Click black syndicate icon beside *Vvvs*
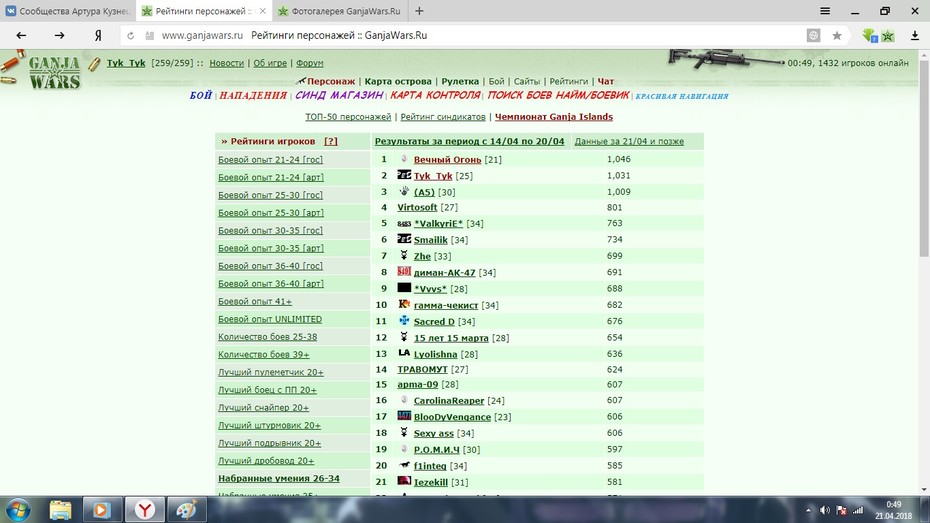 [404, 288]
